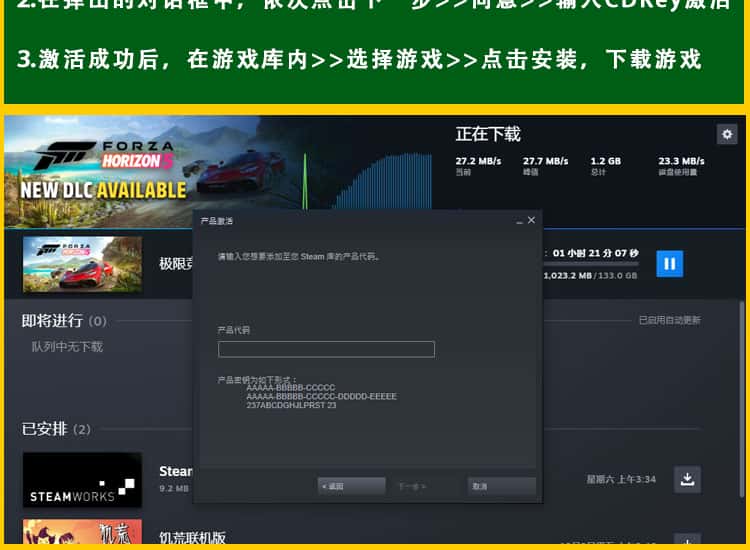The width and height of the screenshot is (750, 550).
Task: Open download settings gear icon
Action: tap(727, 134)
